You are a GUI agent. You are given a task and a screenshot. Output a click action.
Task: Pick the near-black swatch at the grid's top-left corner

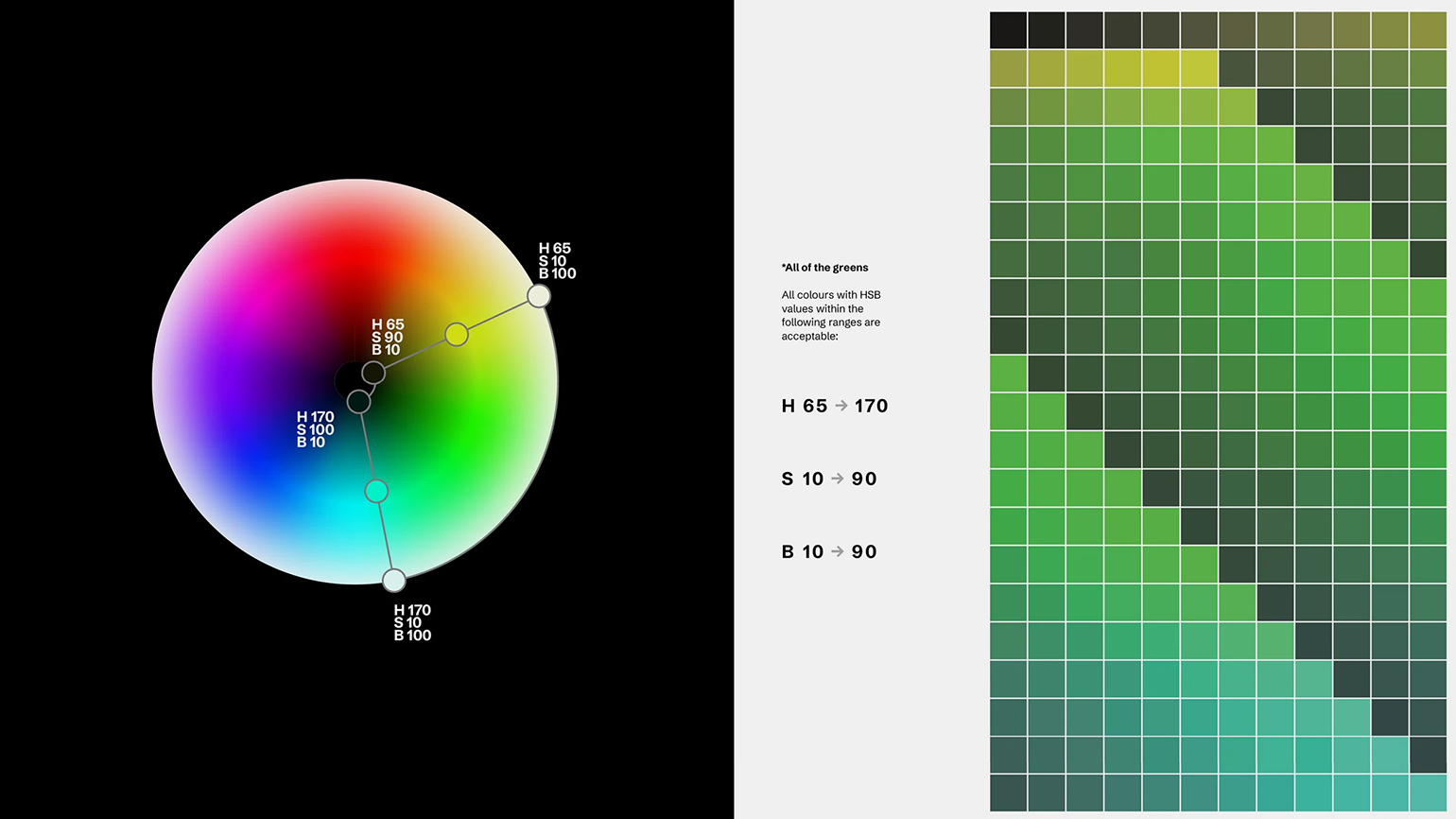[1008, 30]
